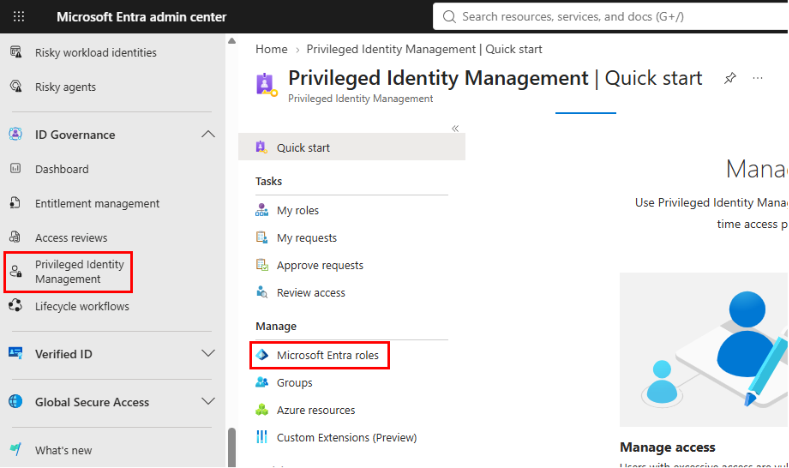Screen dimensions: 789x468
Task: Click the Manage access heading text
Action: pyautogui.click(x=667, y=447)
